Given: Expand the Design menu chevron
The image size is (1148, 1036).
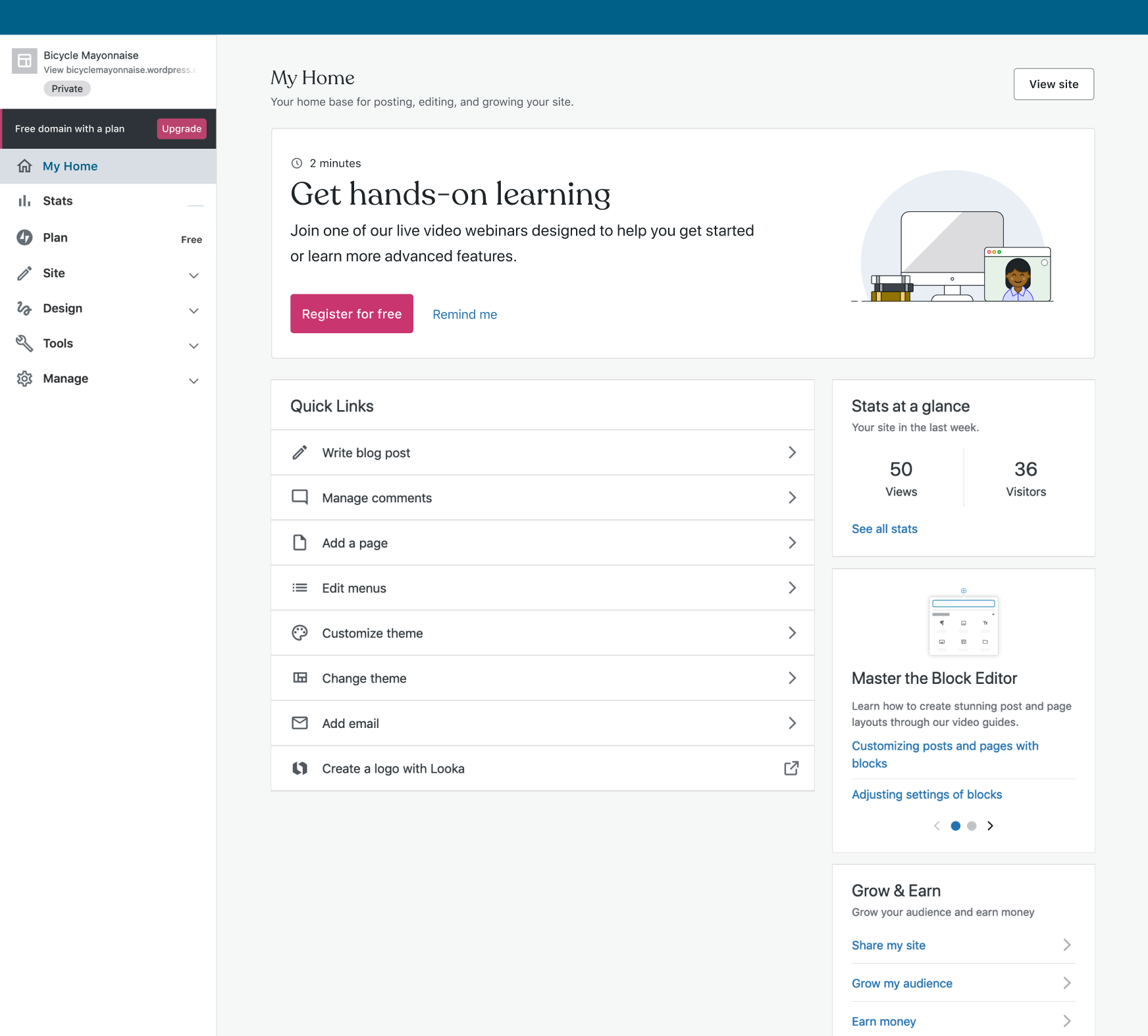Looking at the screenshot, I should (194, 311).
